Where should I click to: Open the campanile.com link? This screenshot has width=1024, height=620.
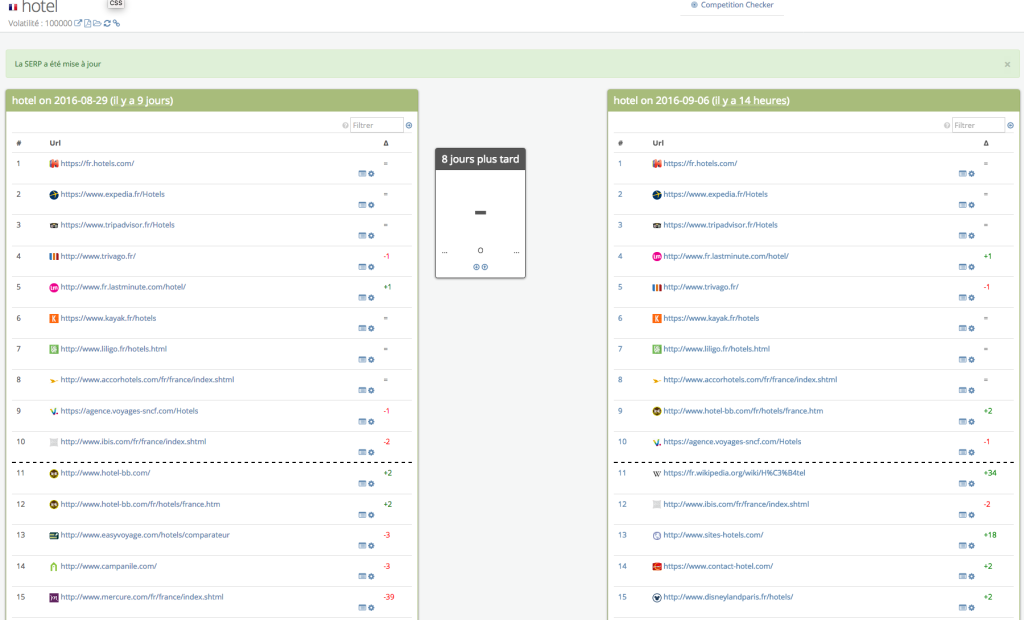[x=108, y=566]
